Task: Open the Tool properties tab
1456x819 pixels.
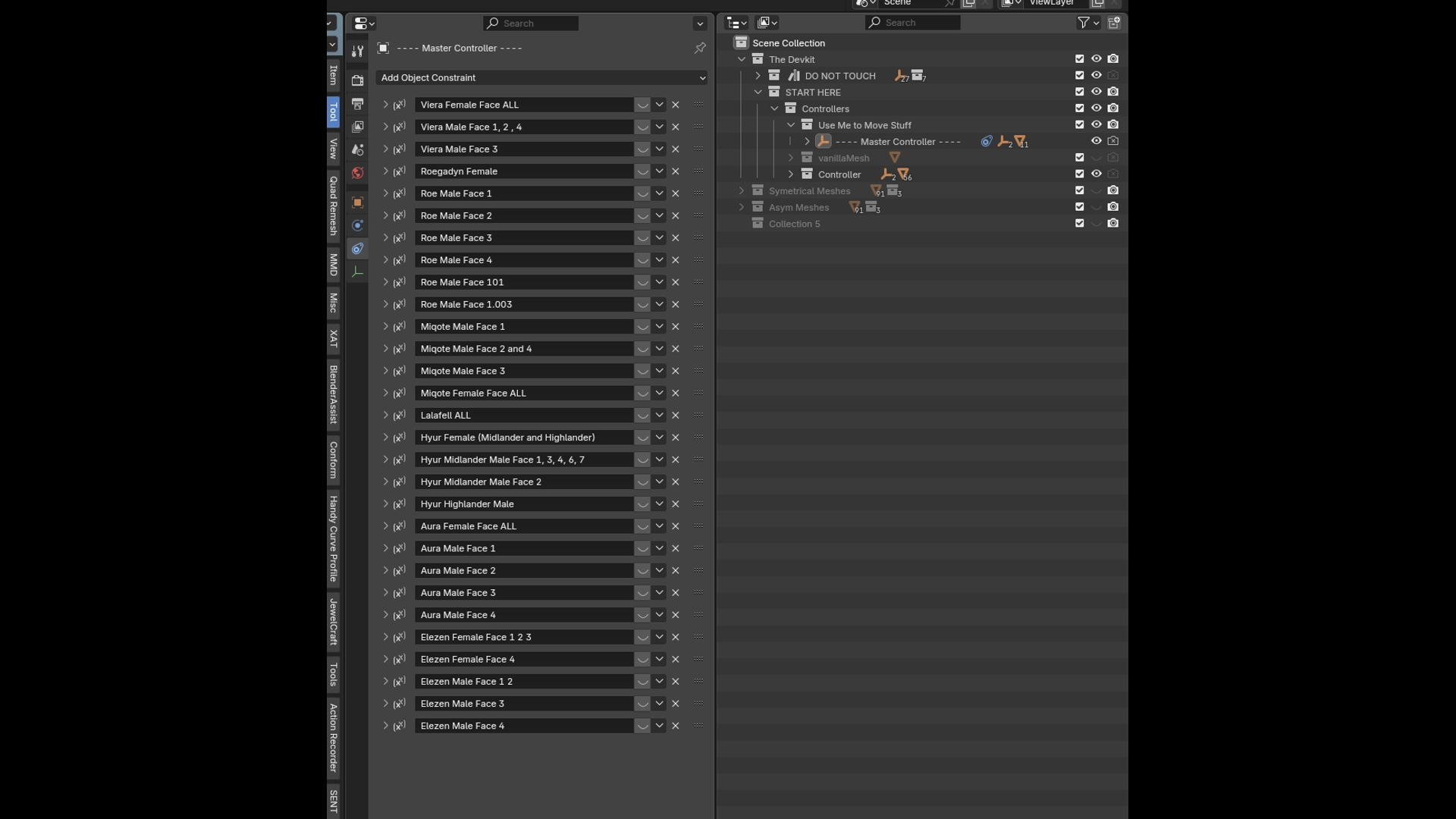Action: click(x=357, y=52)
